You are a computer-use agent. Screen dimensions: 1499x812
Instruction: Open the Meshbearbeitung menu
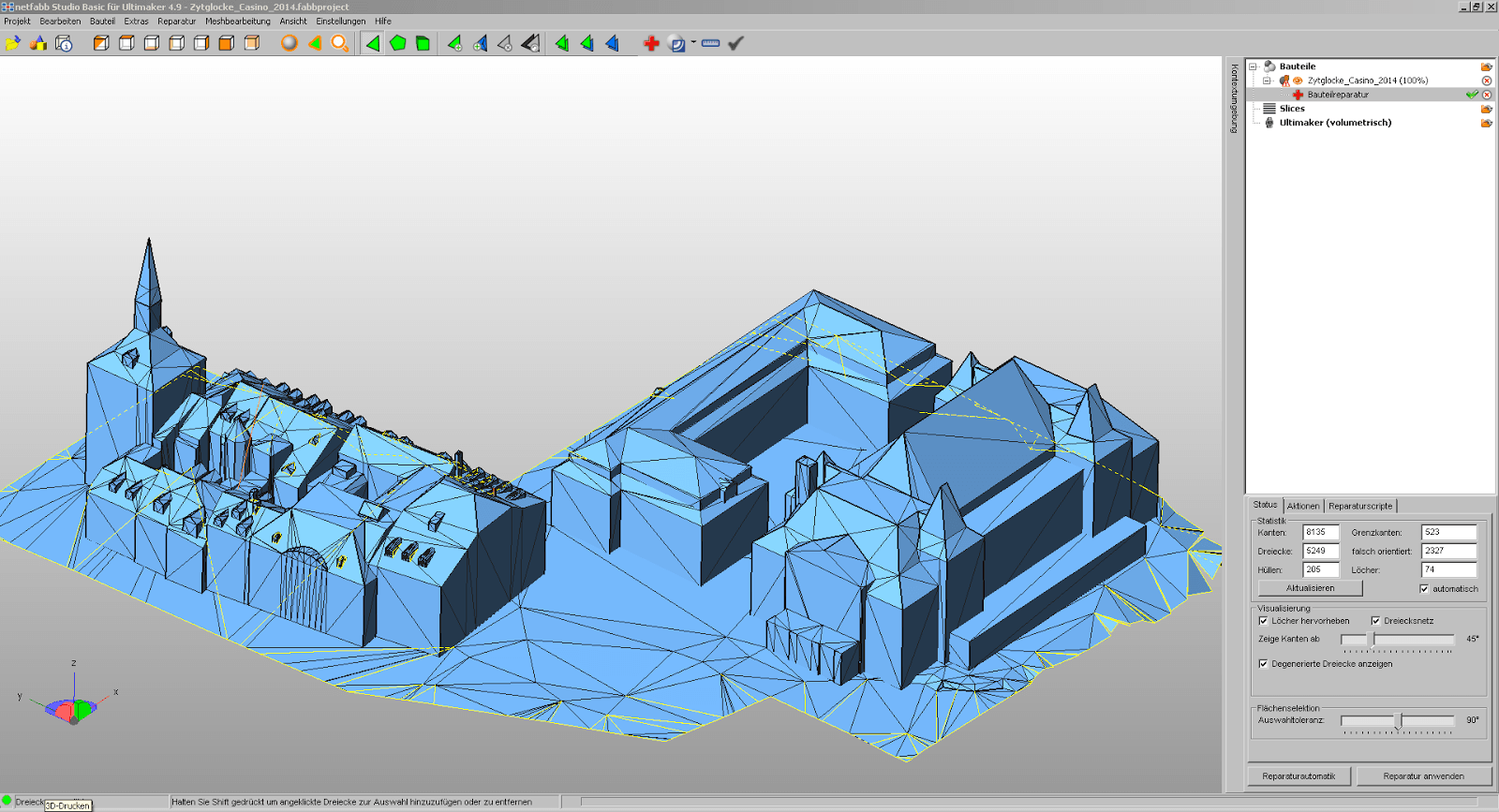pos(237,21)
